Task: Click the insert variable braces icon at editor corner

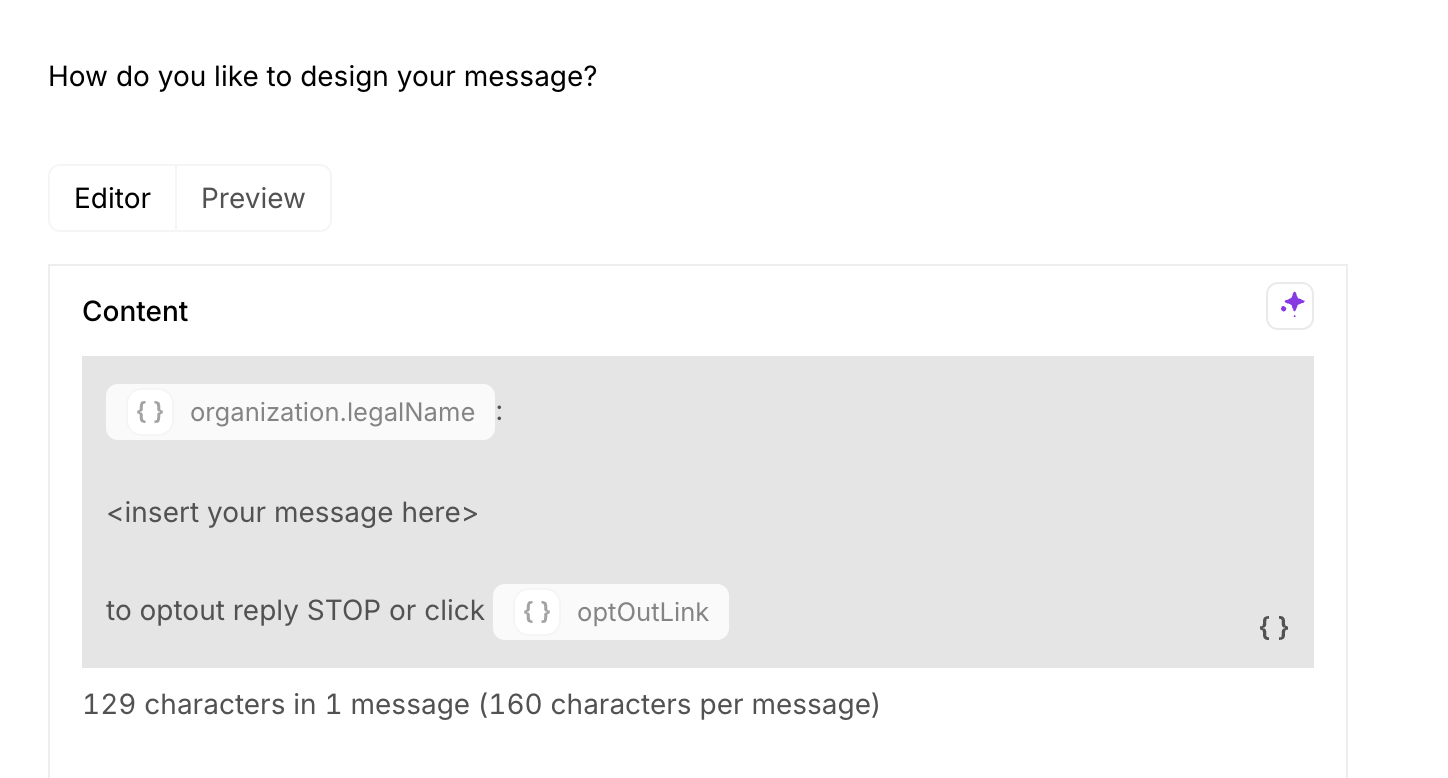Action: (x=1273, y=628)
